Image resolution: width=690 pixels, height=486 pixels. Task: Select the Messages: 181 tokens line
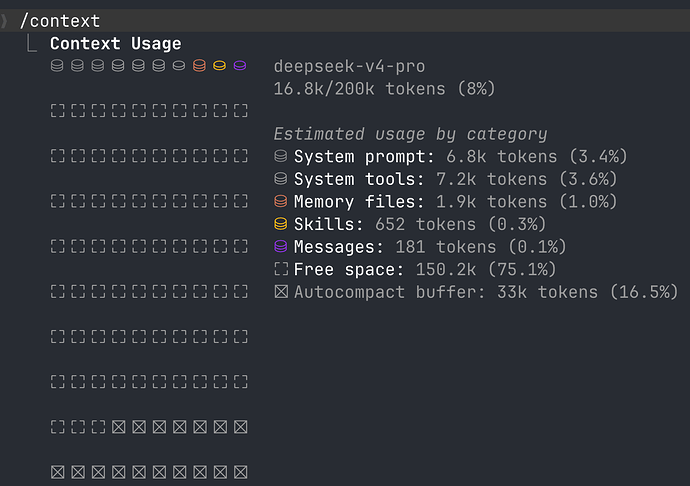[430, 247]
